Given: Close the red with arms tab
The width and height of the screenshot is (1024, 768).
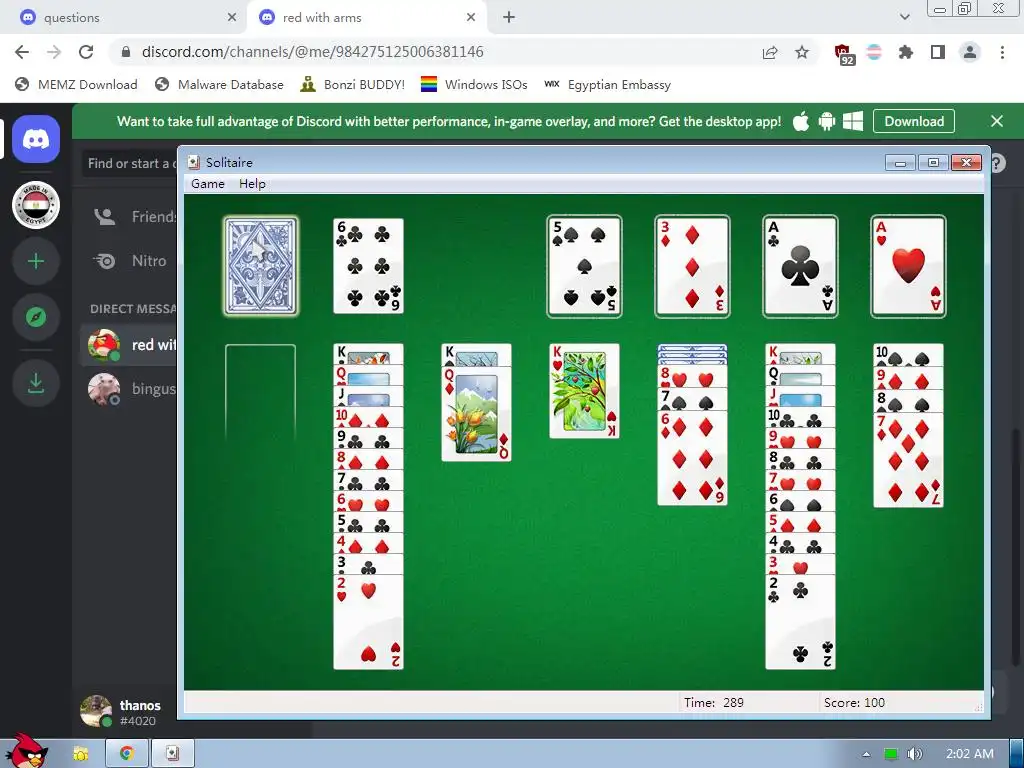Looking at the screenshot, I should pyautogui.click(x=471, y=18).
